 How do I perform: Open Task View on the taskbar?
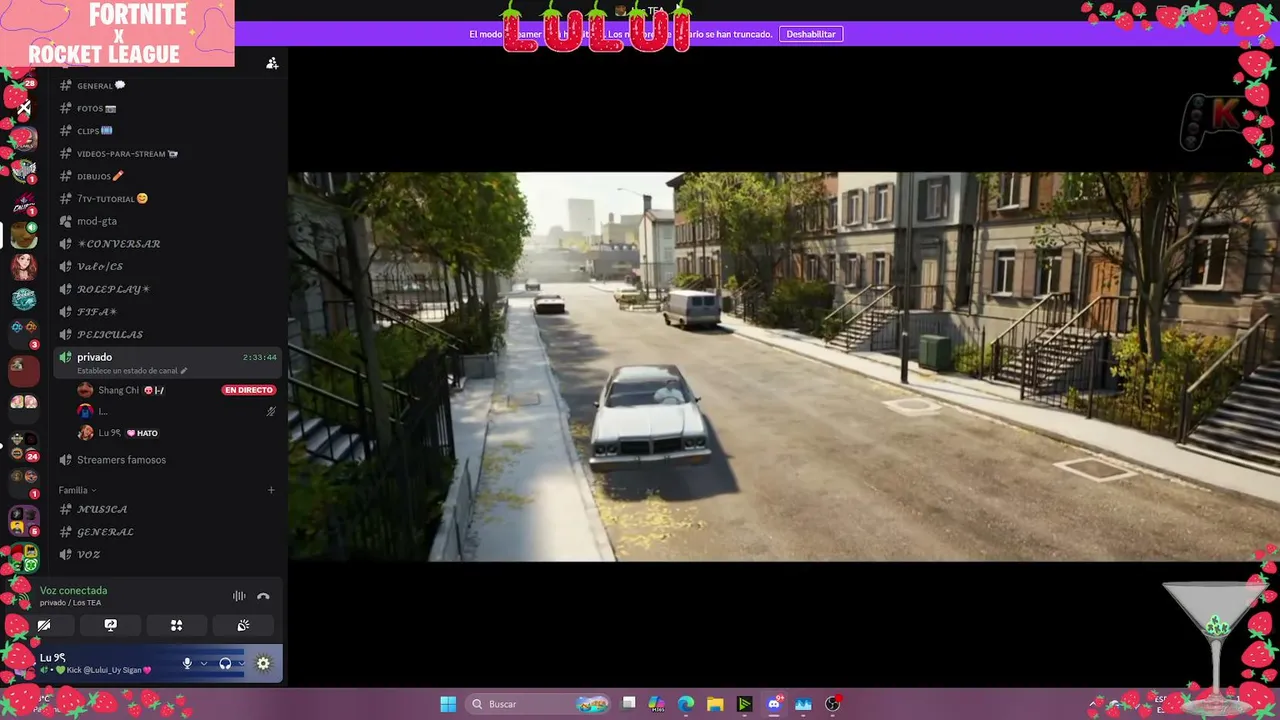pos(629,704)
